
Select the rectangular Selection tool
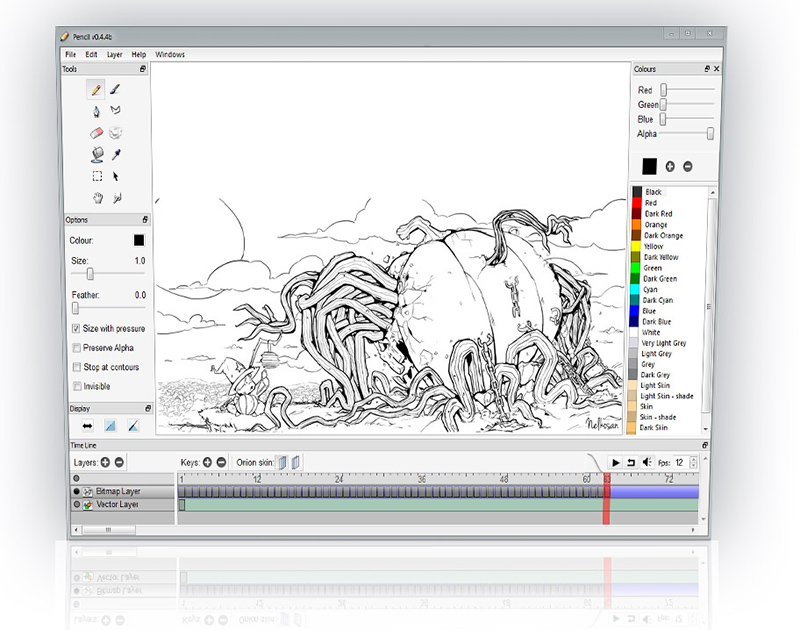coord(97,177)
